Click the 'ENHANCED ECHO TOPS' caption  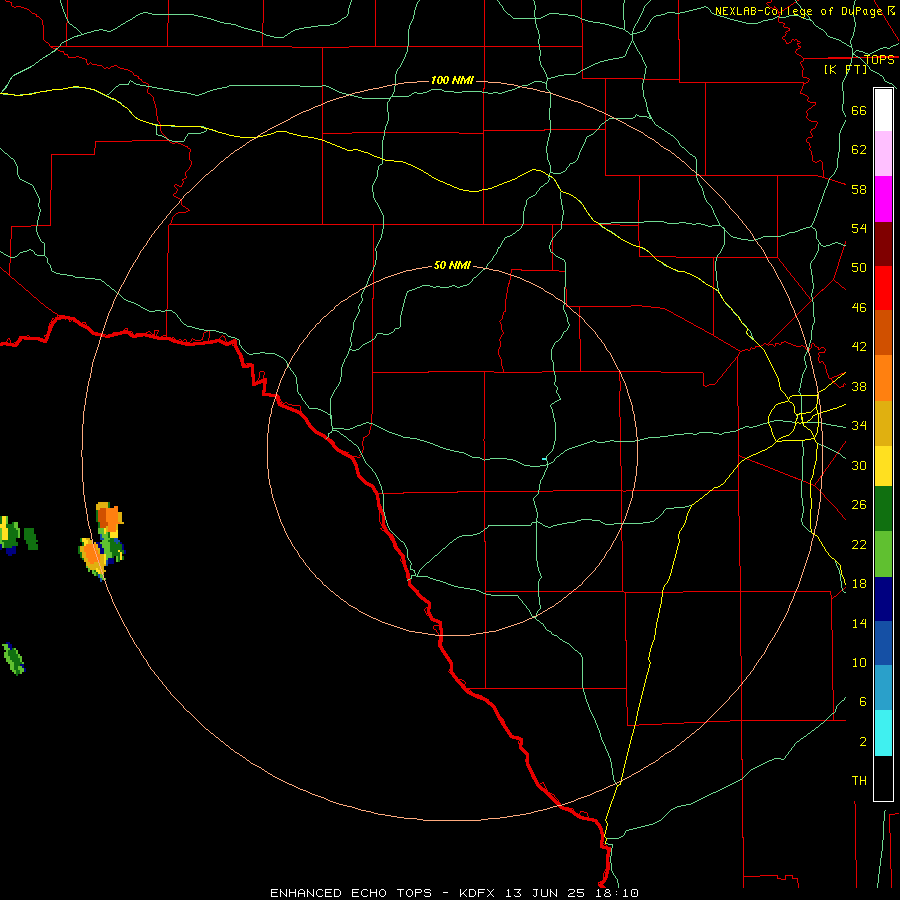tap(351, 893)
